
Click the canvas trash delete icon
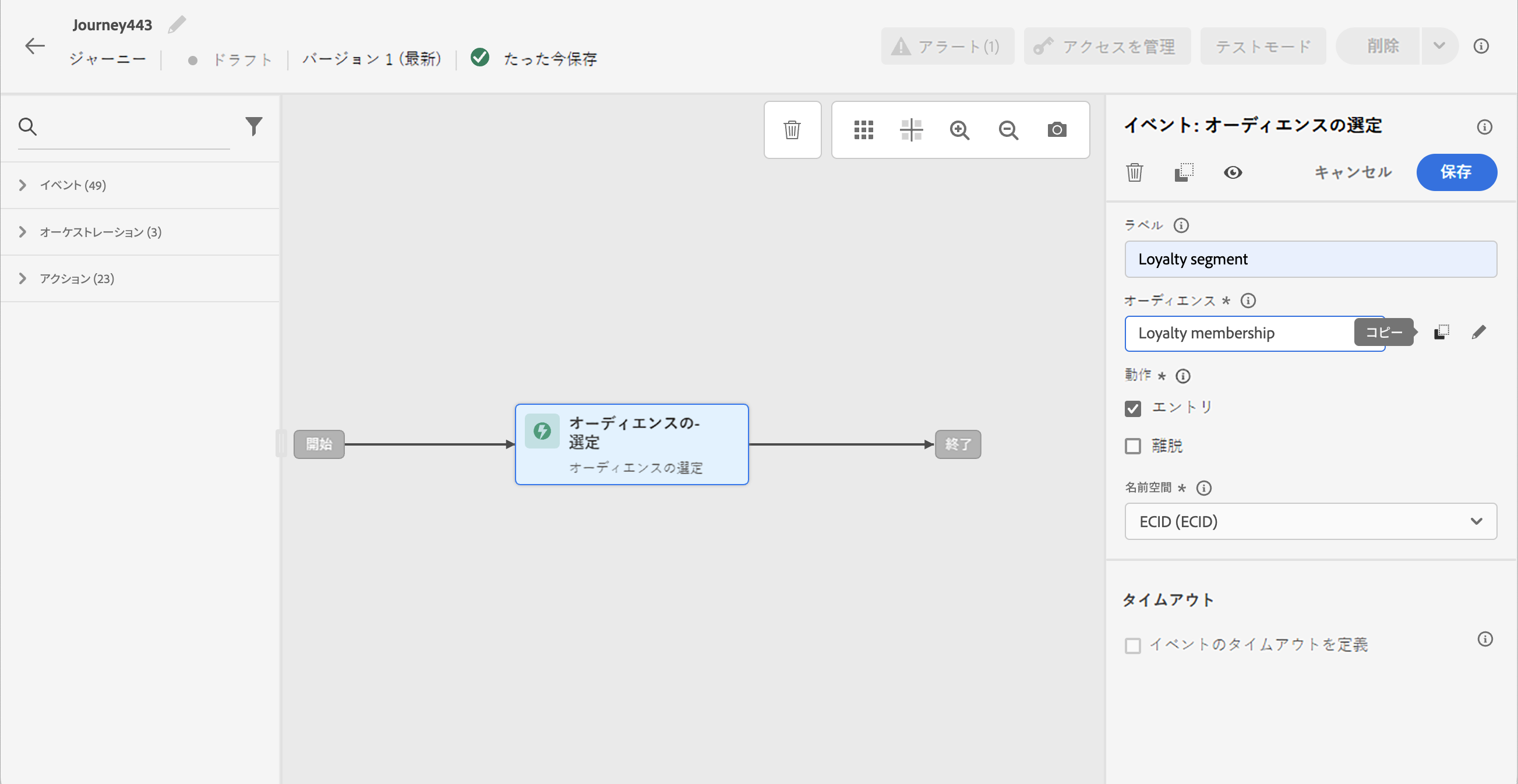(792, 129)
